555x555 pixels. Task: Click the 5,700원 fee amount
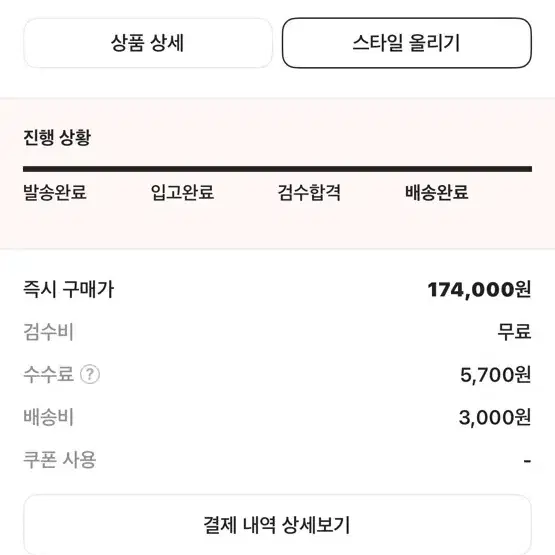coord(496,374)
